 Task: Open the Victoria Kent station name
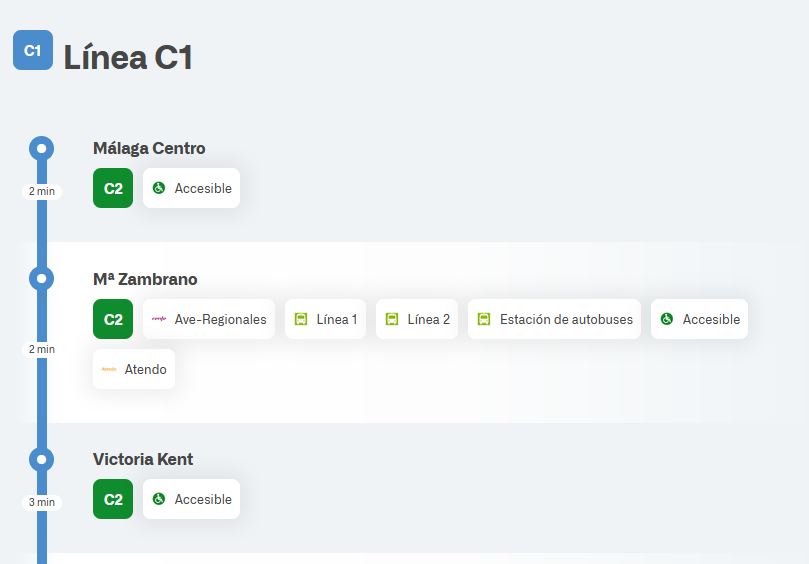tap(143, 459)
